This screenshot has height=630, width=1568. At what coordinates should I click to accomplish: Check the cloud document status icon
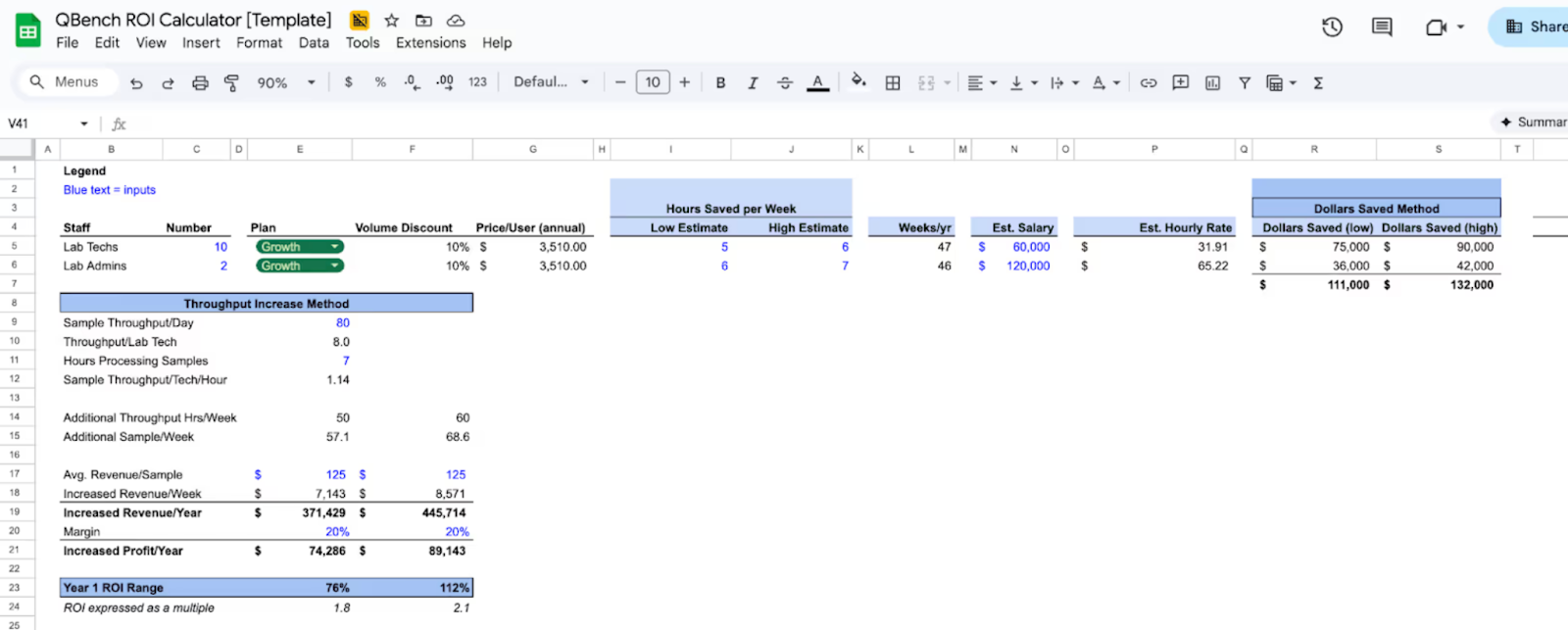point(456,21)
